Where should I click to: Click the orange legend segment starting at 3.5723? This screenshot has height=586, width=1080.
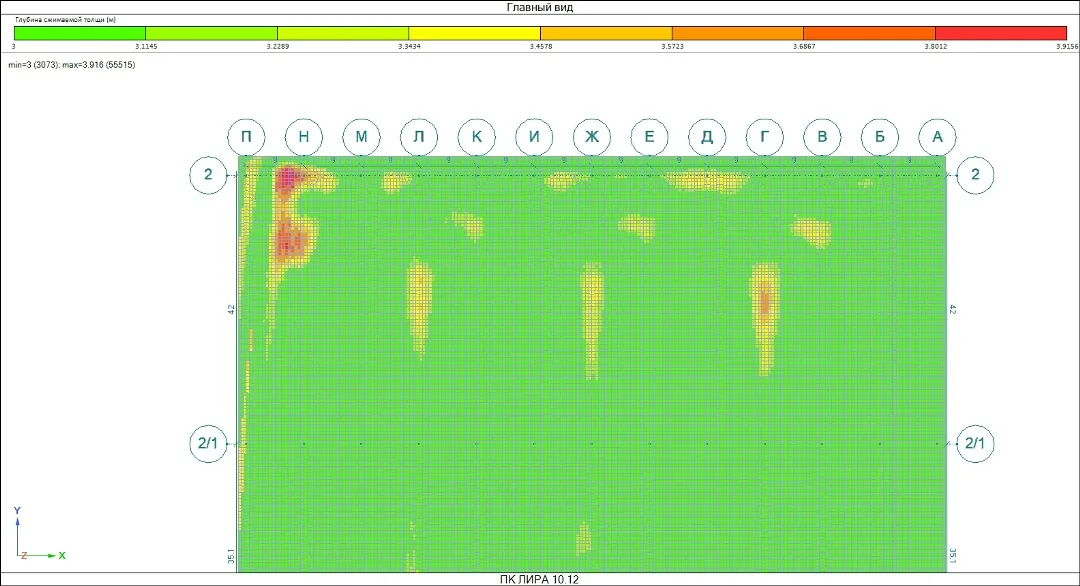738,33
